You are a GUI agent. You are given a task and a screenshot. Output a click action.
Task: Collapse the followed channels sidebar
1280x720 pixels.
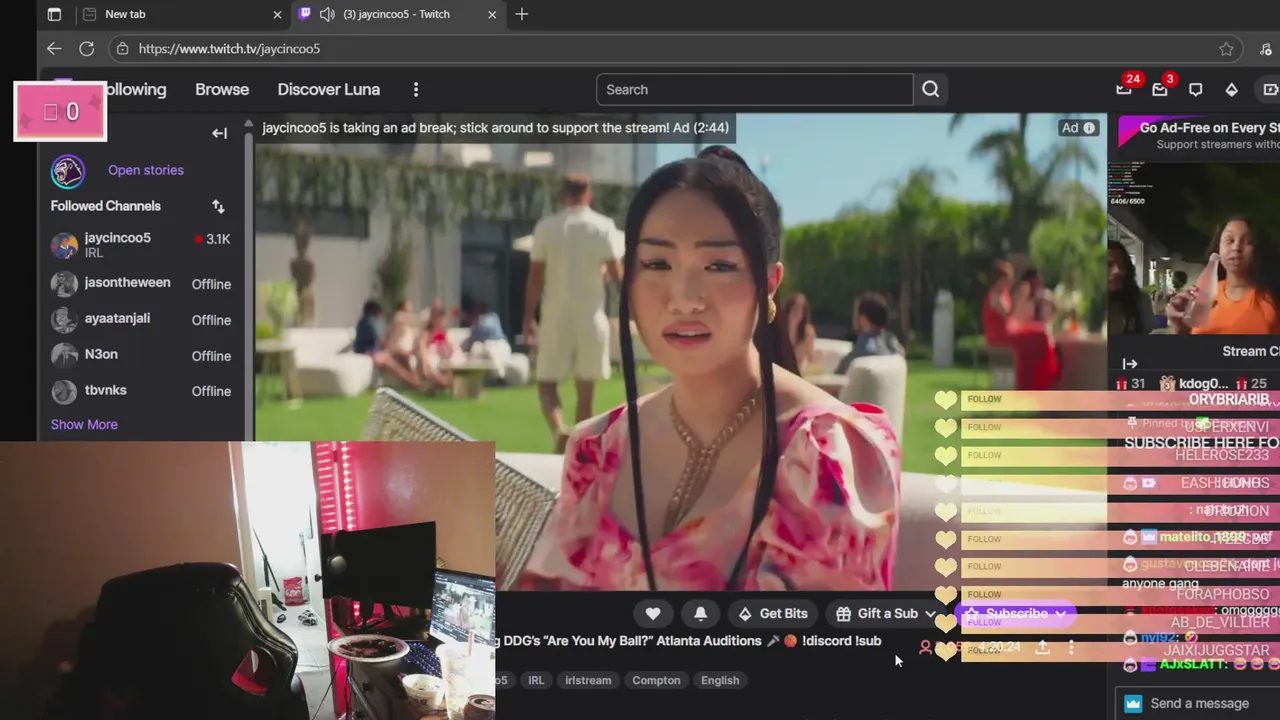220,133
